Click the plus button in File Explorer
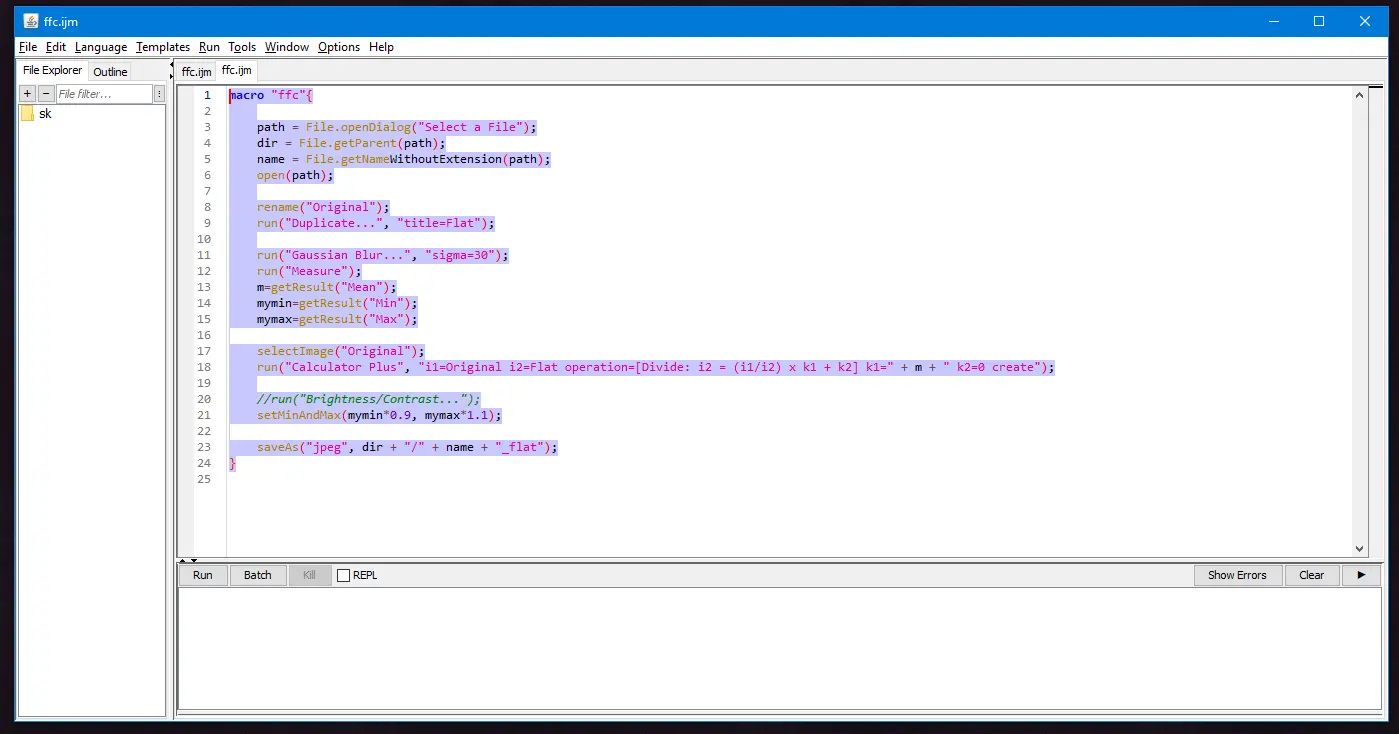1399x734 pixels. 27,94
